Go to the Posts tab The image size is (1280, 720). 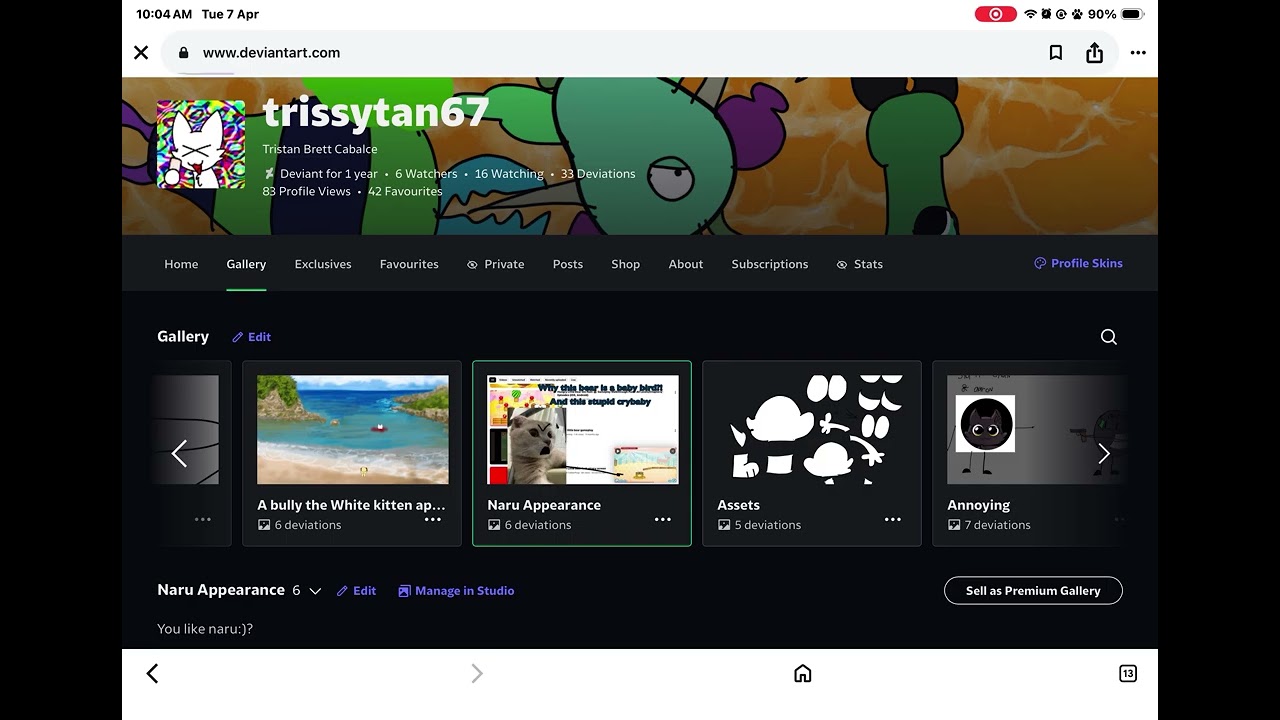[568, 264]
